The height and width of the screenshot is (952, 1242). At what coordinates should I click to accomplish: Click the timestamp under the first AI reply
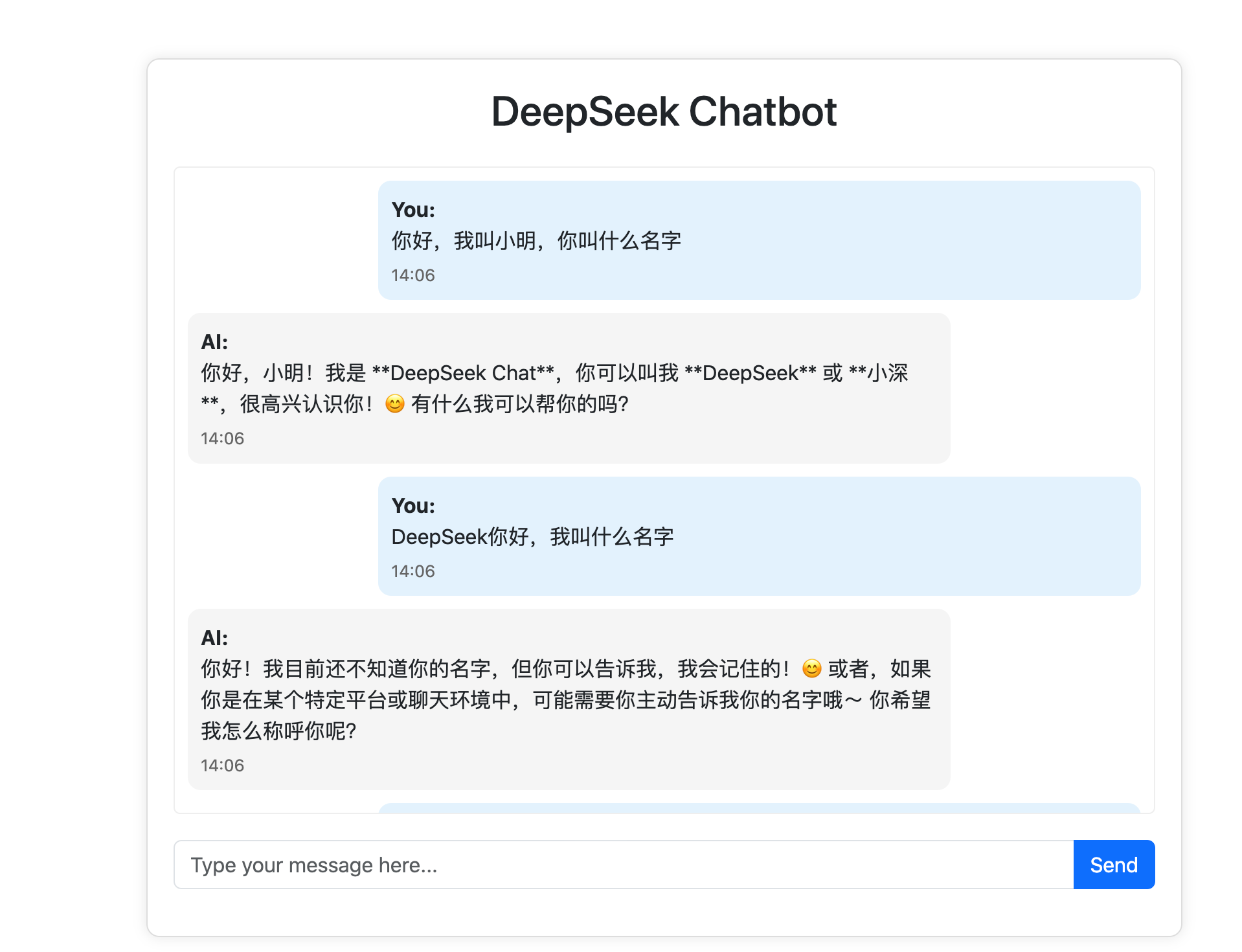point(222,438)
